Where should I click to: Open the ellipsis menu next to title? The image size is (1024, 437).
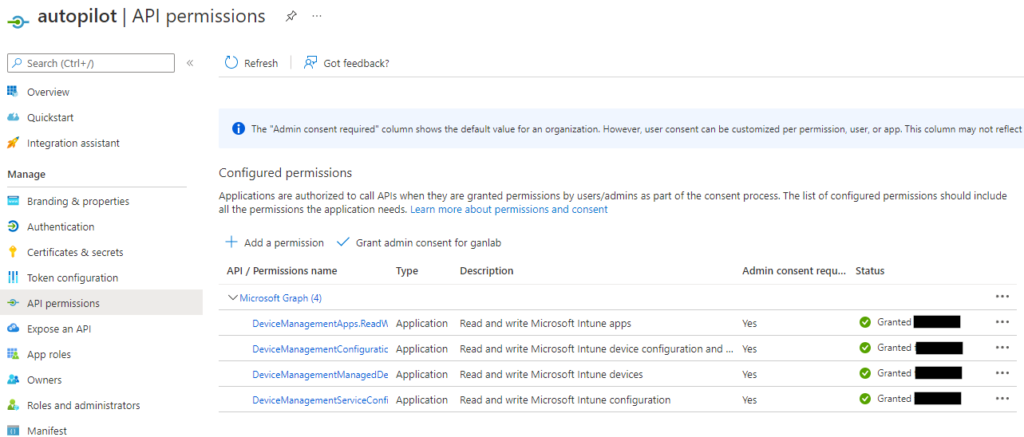click(317, 17)
